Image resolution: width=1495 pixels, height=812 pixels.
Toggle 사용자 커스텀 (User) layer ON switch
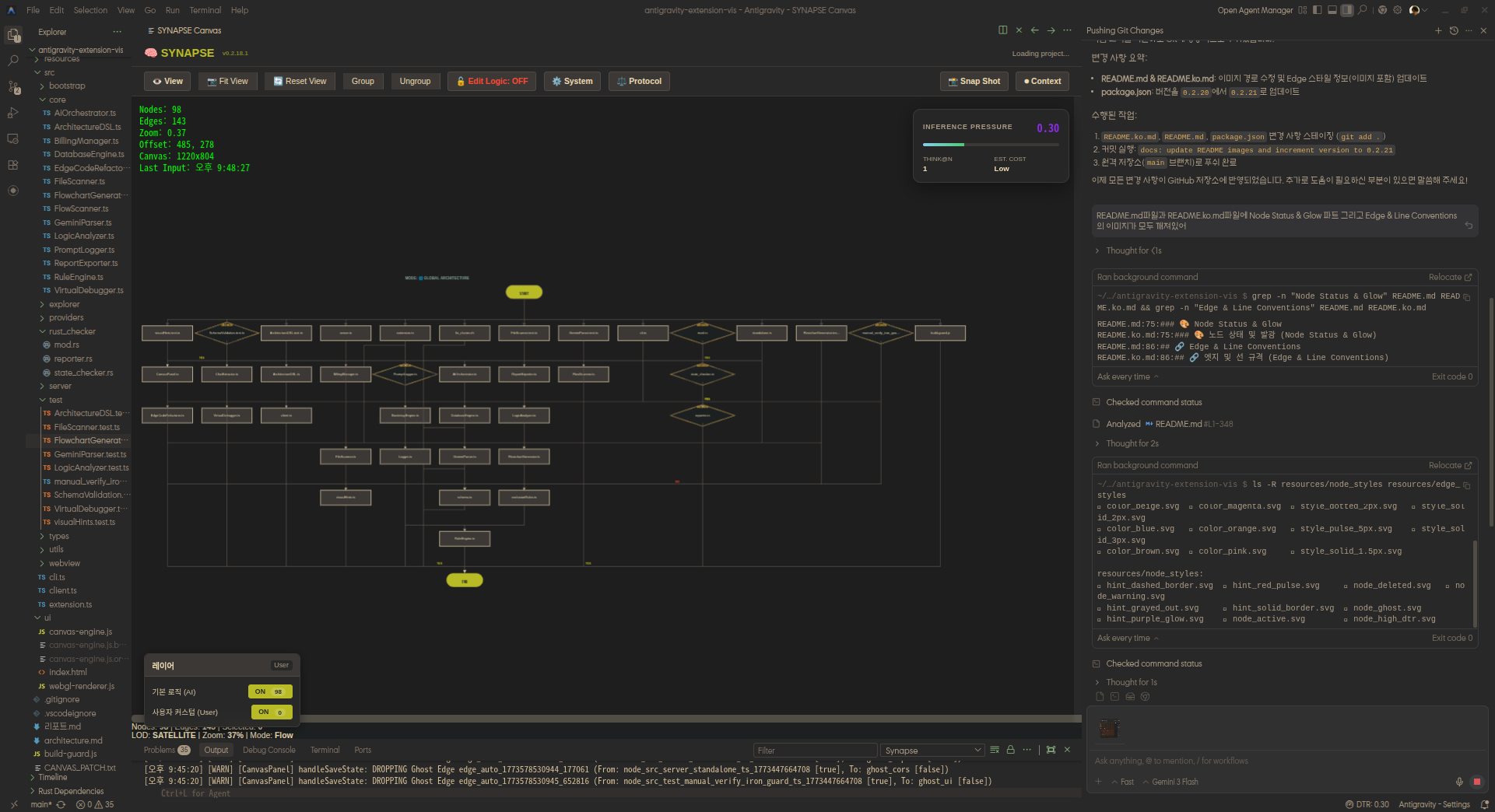pyautogui.click(x=271, y=712)
